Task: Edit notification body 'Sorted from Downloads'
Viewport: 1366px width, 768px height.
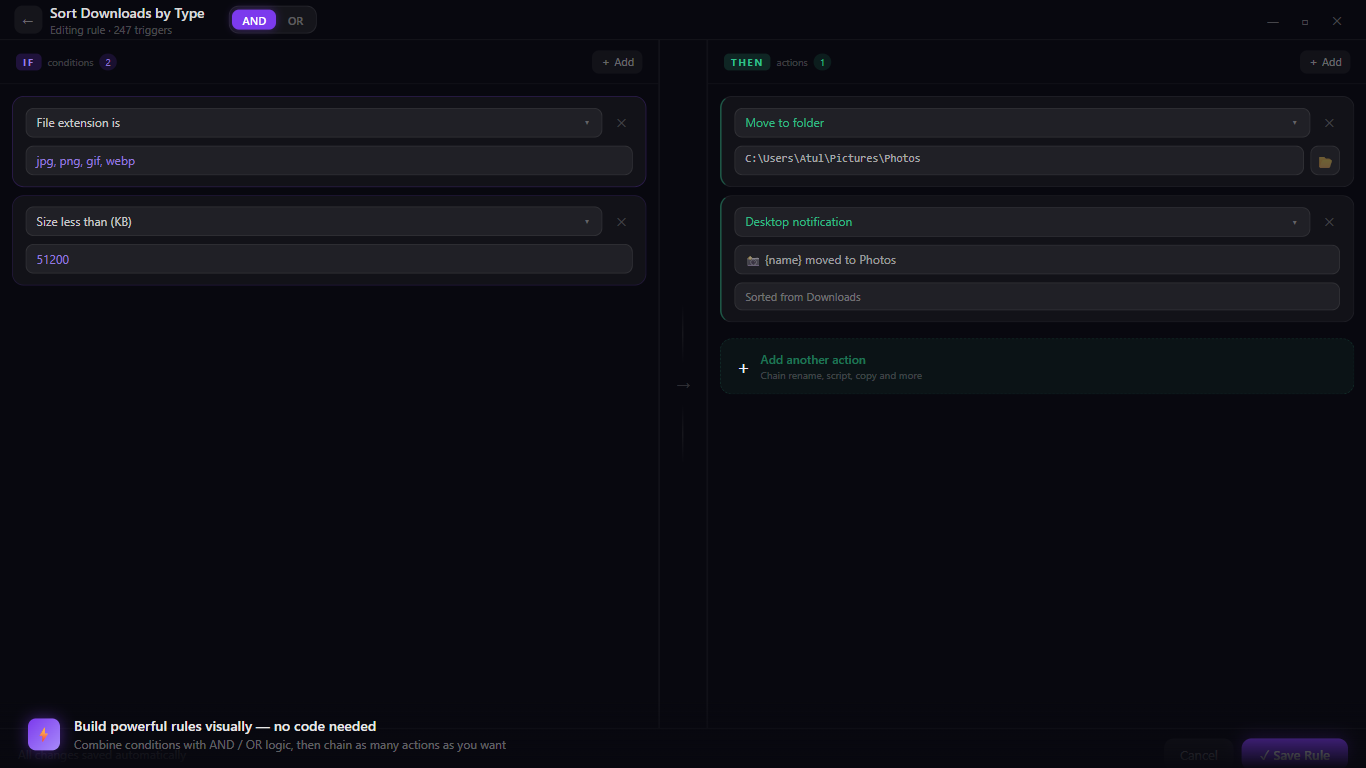Action: [x=1037, y=297]
